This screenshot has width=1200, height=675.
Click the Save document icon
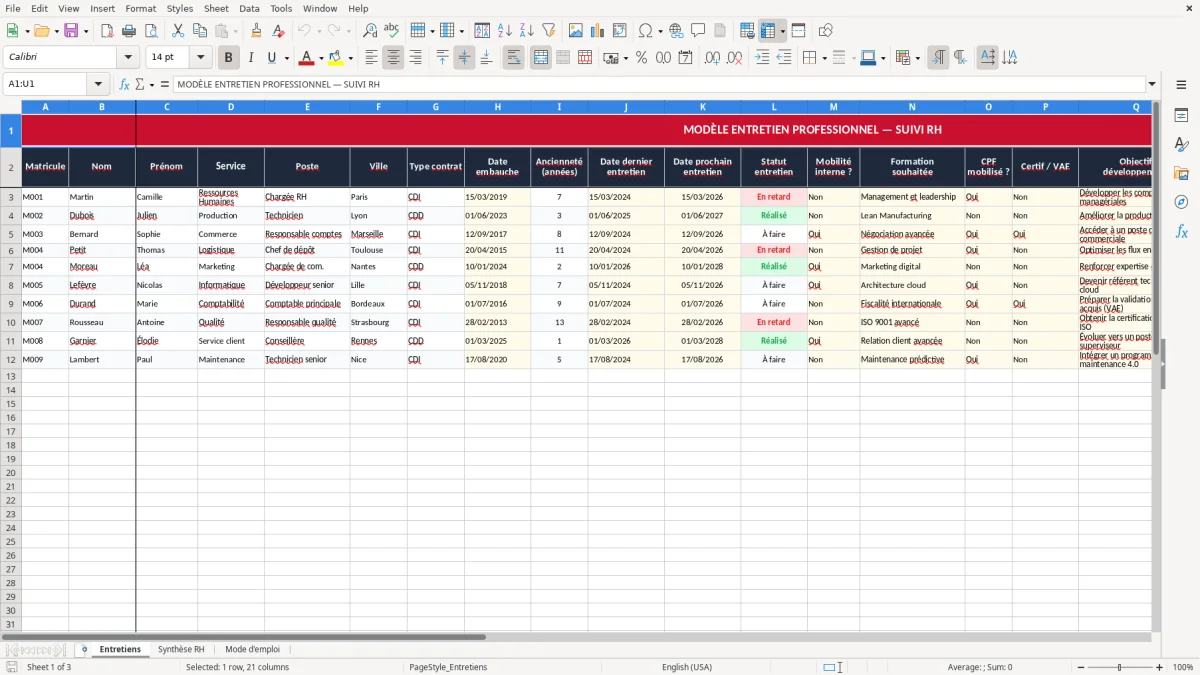click(x=71, y=31)
